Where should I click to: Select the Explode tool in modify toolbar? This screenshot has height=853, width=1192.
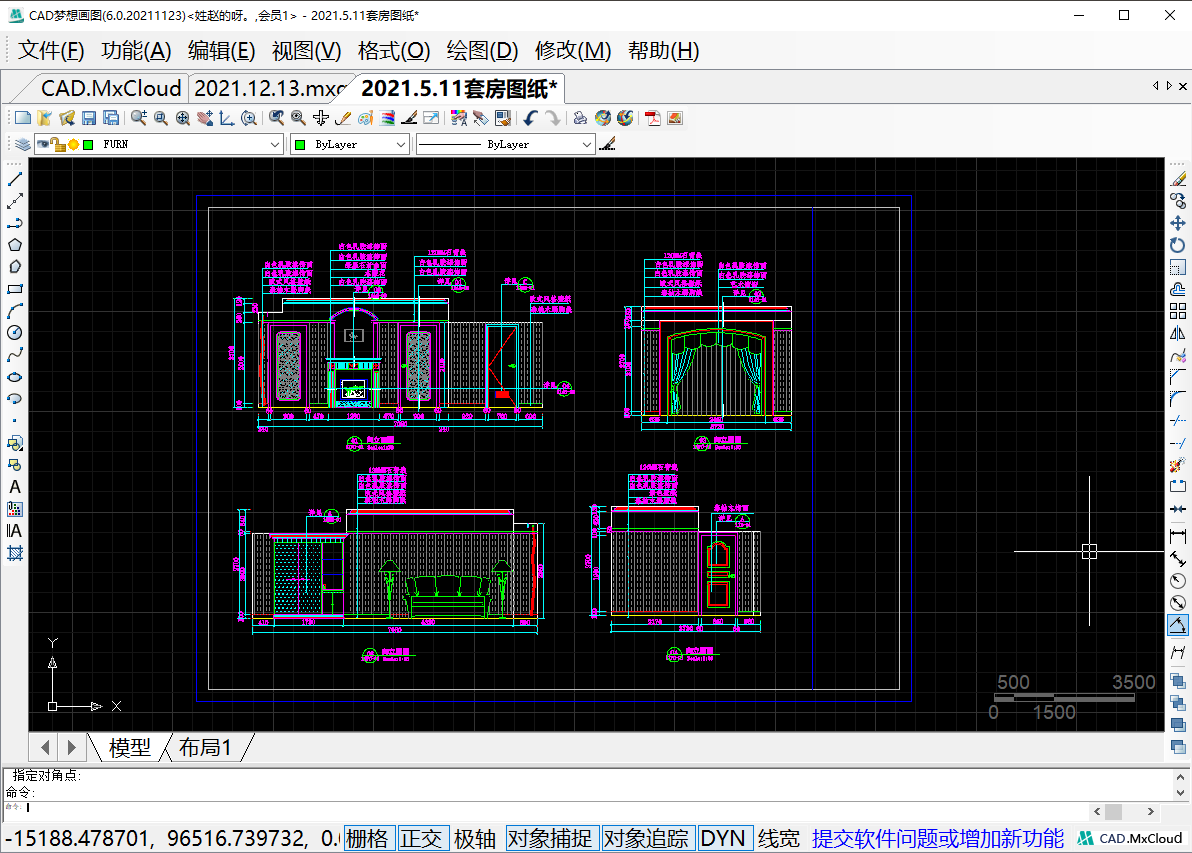click(1178, 465)
